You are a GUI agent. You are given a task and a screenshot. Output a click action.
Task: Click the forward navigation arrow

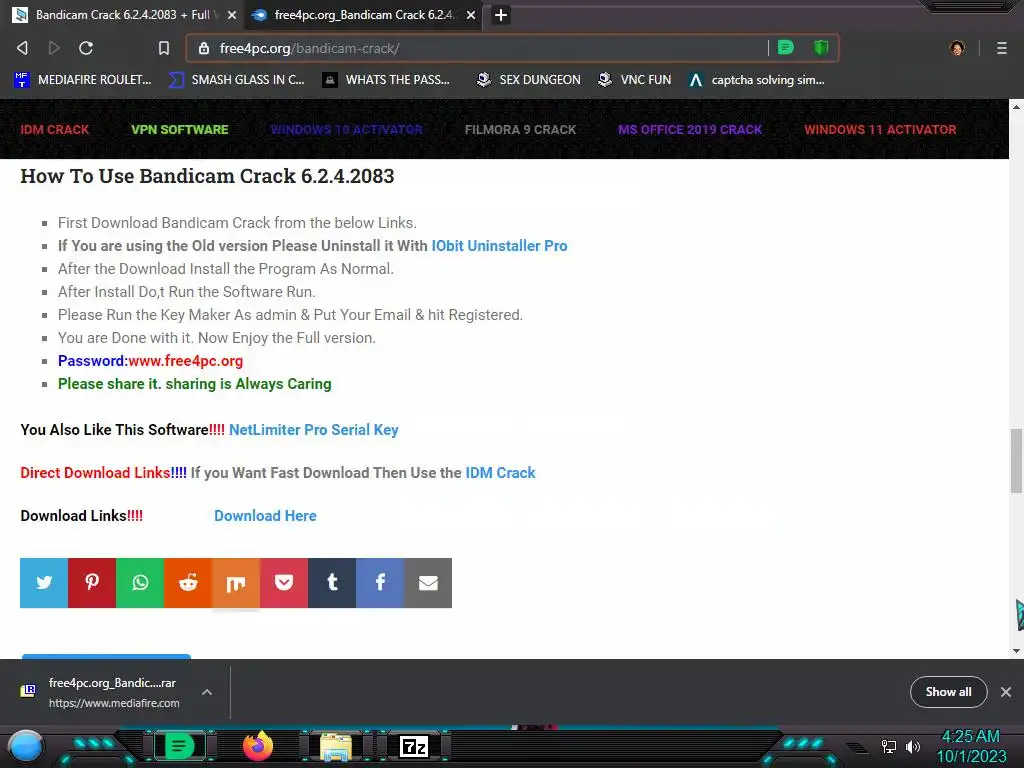pos(54,48)
